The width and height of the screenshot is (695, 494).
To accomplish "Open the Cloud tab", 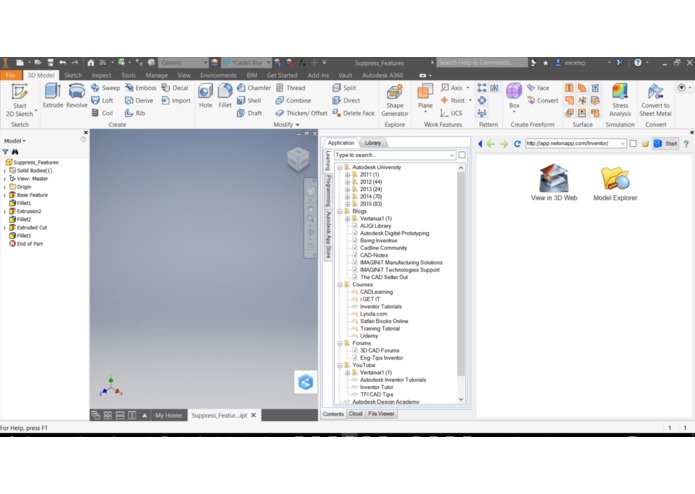I will click(355, 414).
